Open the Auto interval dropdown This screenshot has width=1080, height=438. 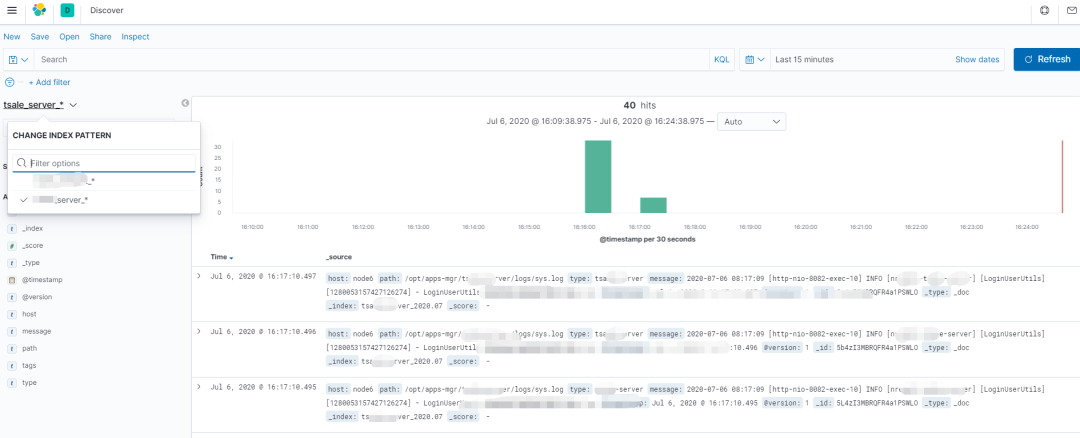click(x=751, y=121)
